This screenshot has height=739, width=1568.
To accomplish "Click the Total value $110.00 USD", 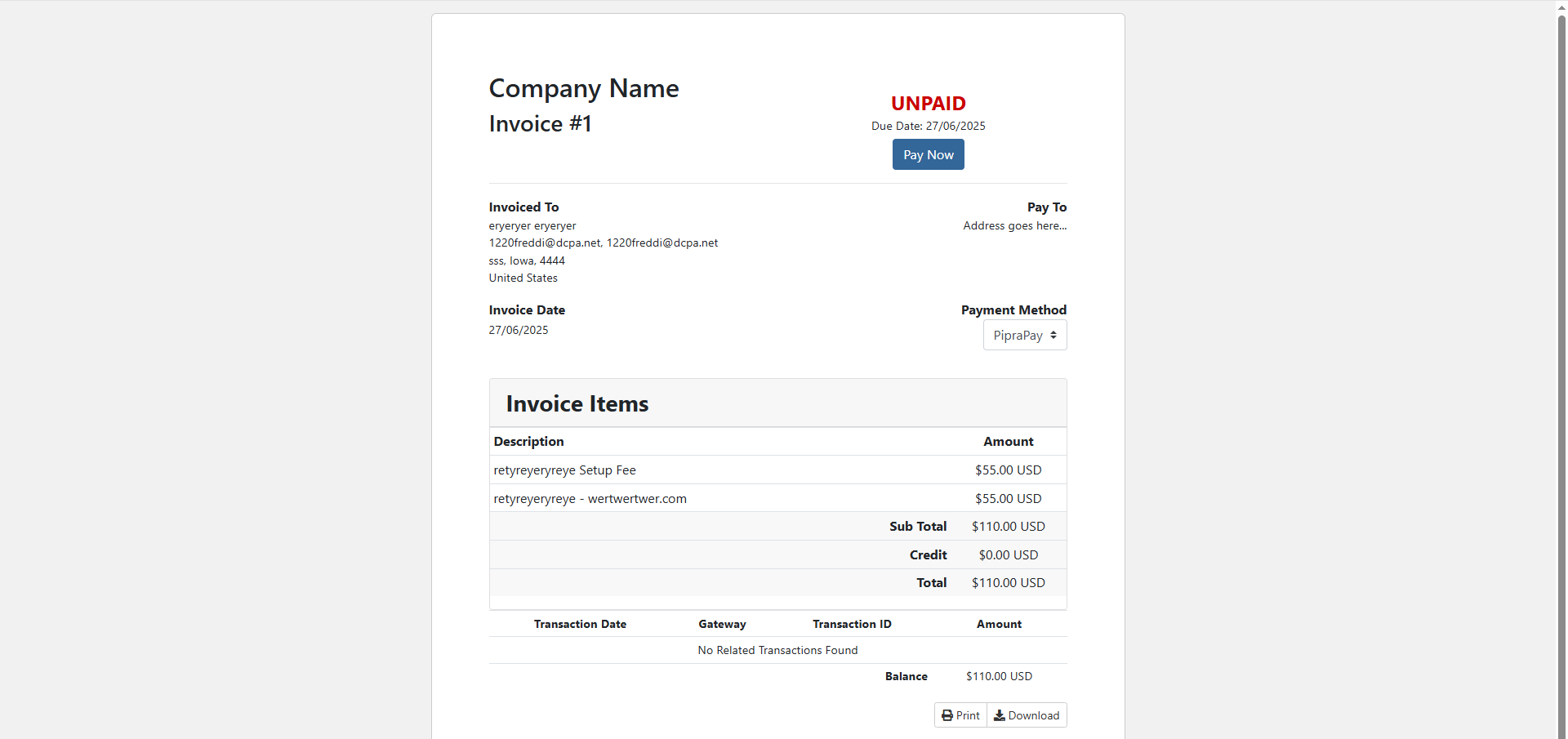I will pyautogui.click(x=1008, y=583).
